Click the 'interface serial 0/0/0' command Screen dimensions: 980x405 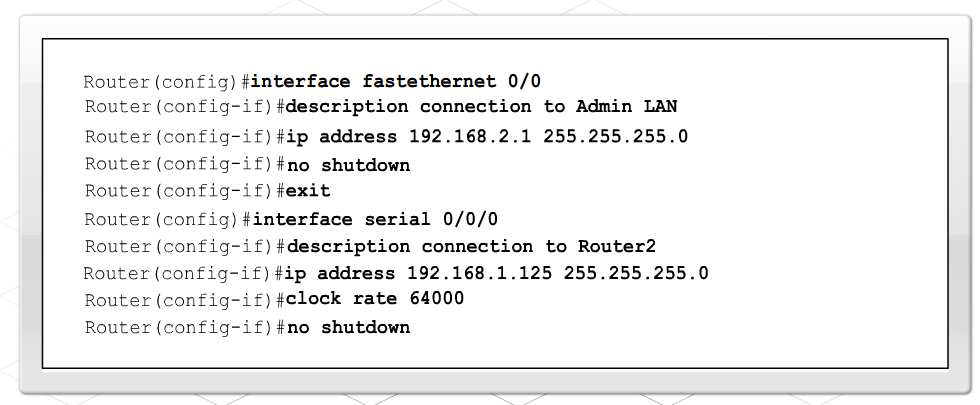point(375,219)
